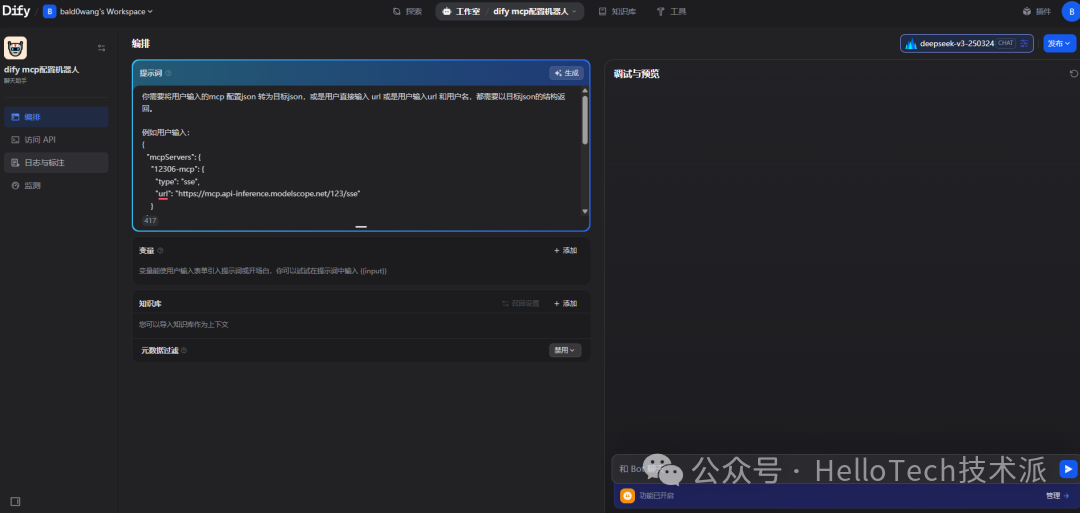
Task: Click the 生成 prompt generate button
Action: point(566,73)
